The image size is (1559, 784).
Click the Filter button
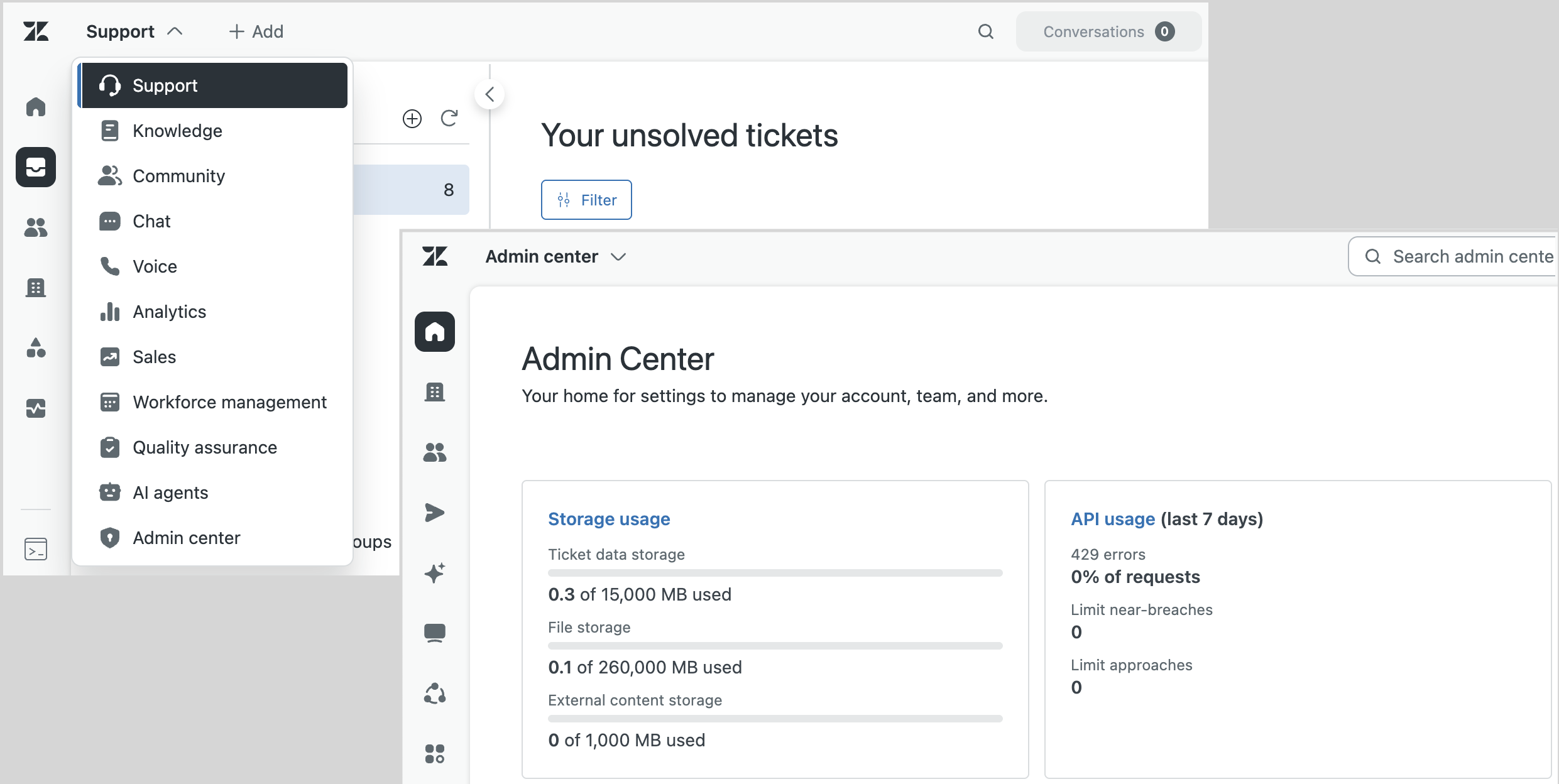coord(586,200)
